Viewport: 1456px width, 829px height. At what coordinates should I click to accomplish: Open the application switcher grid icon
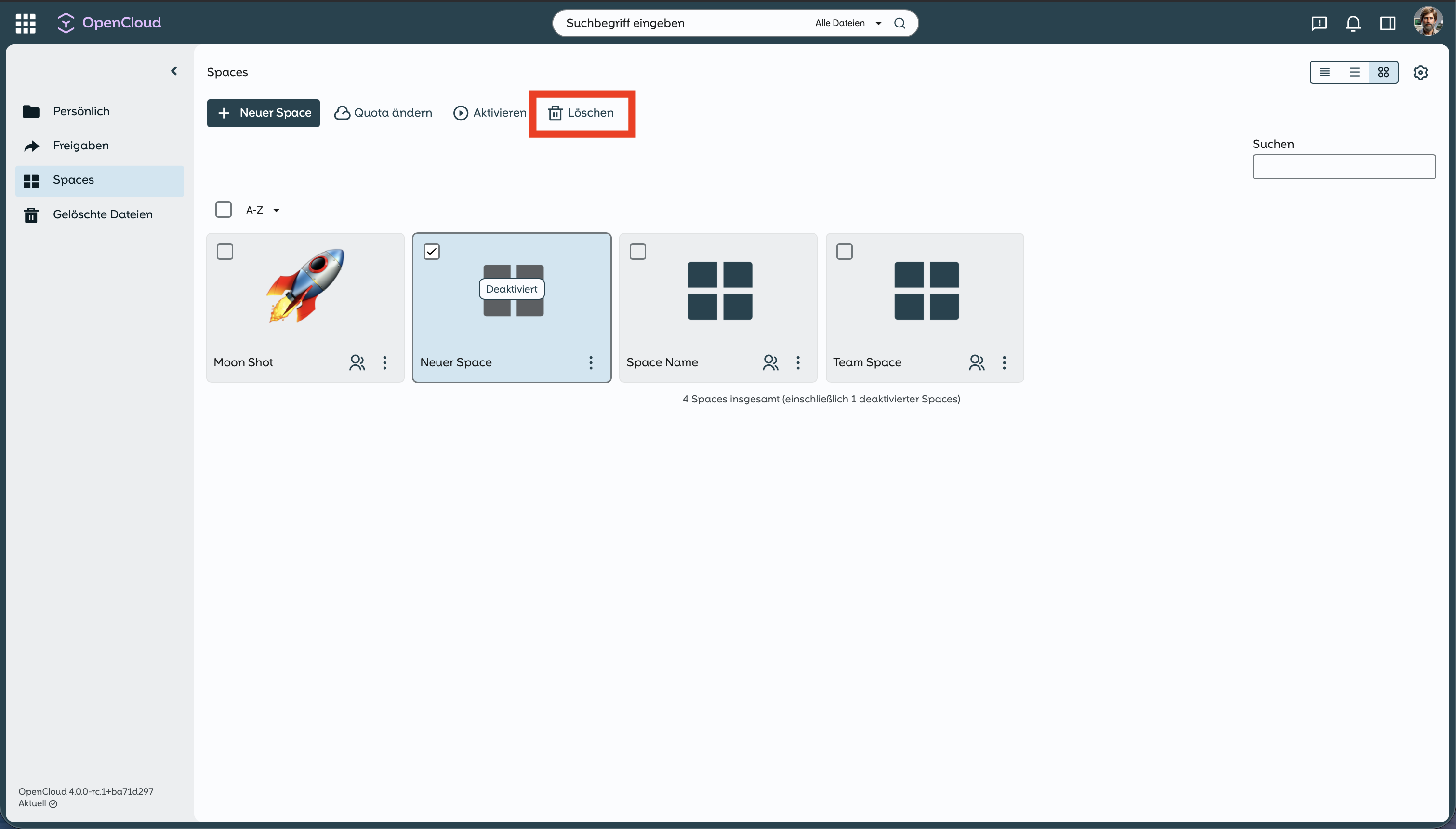click(x=25, y=23)
